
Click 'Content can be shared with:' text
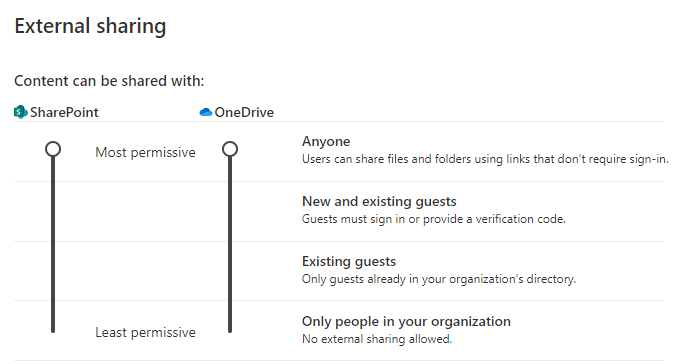point(109,81)
